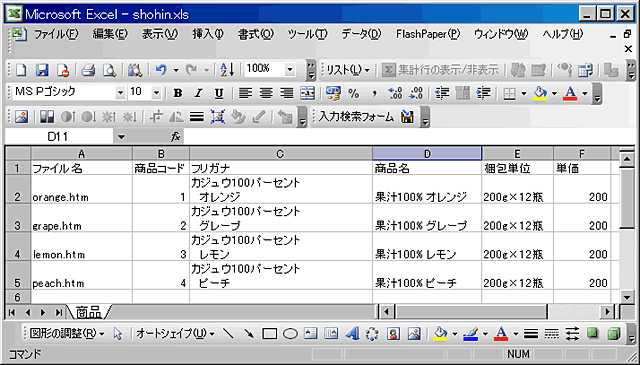
Task: Apply currency style
Action: pos(333,93)
